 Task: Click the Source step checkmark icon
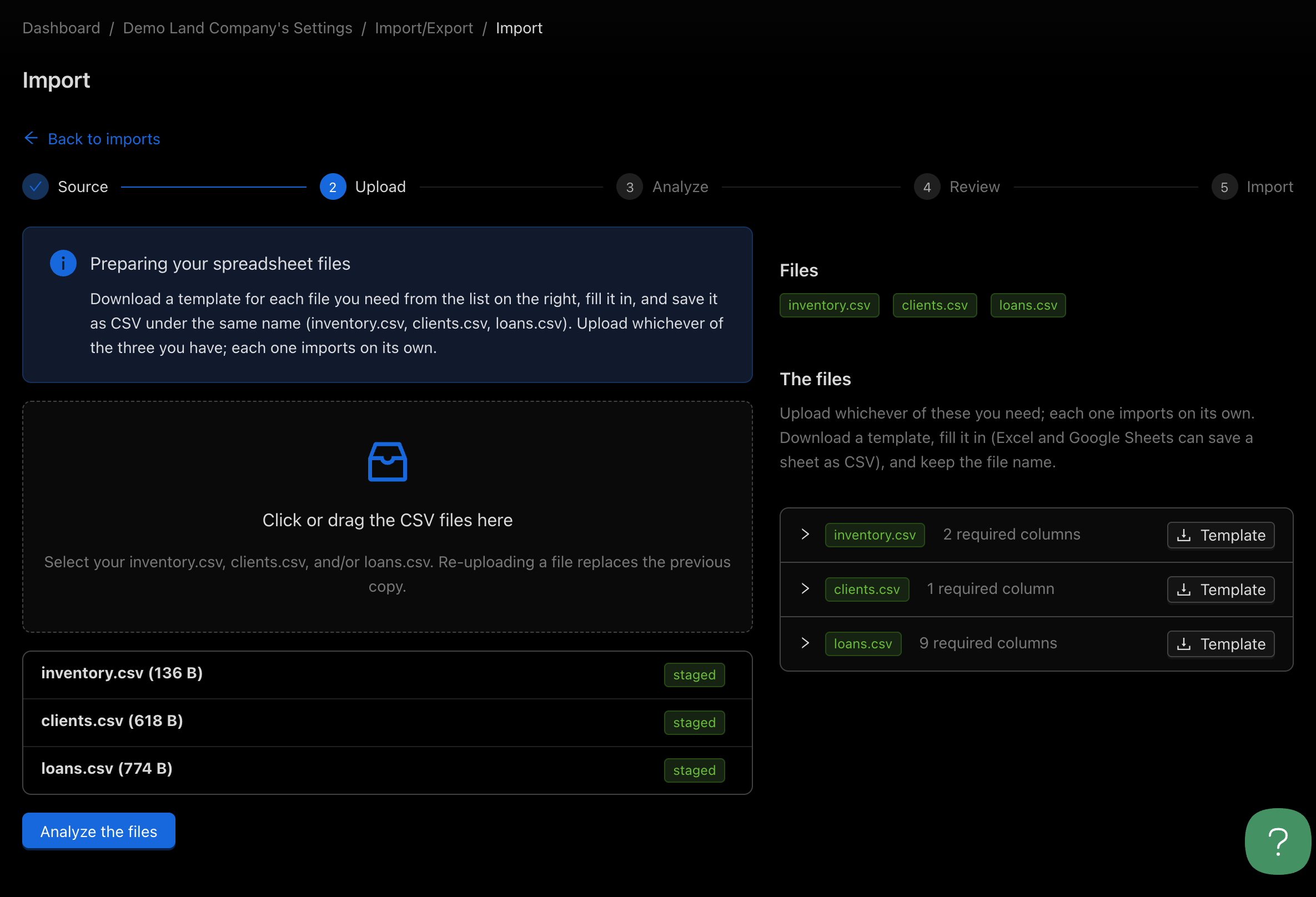click(36, 187)
